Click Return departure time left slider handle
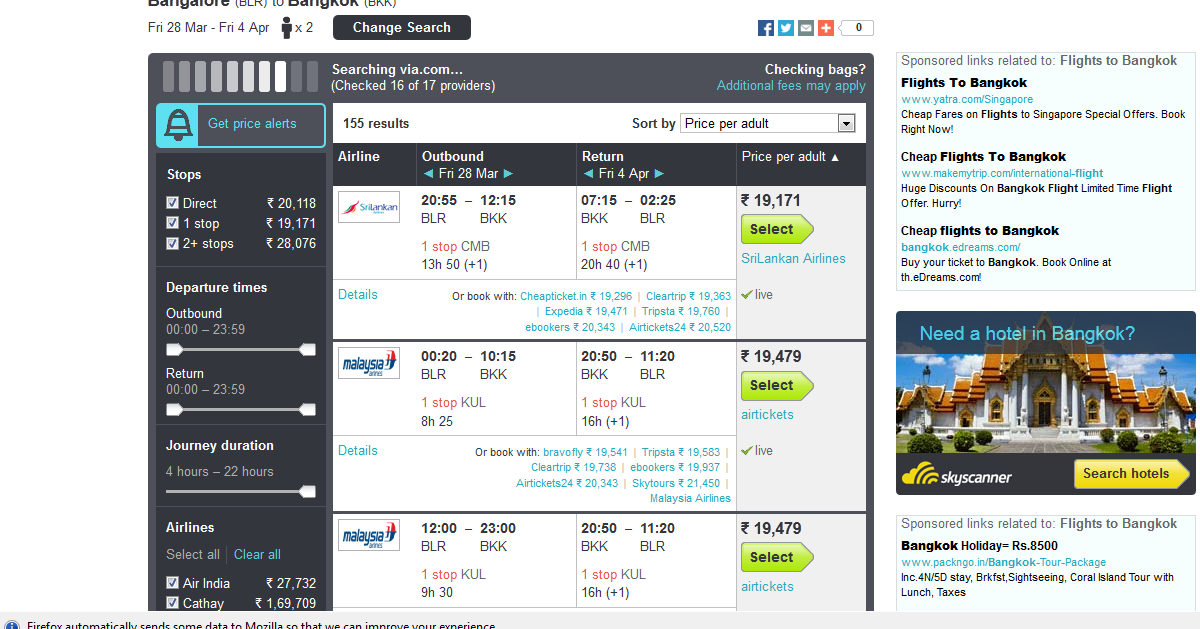Viewport: 1200px width, 629px height. [174, 410]
